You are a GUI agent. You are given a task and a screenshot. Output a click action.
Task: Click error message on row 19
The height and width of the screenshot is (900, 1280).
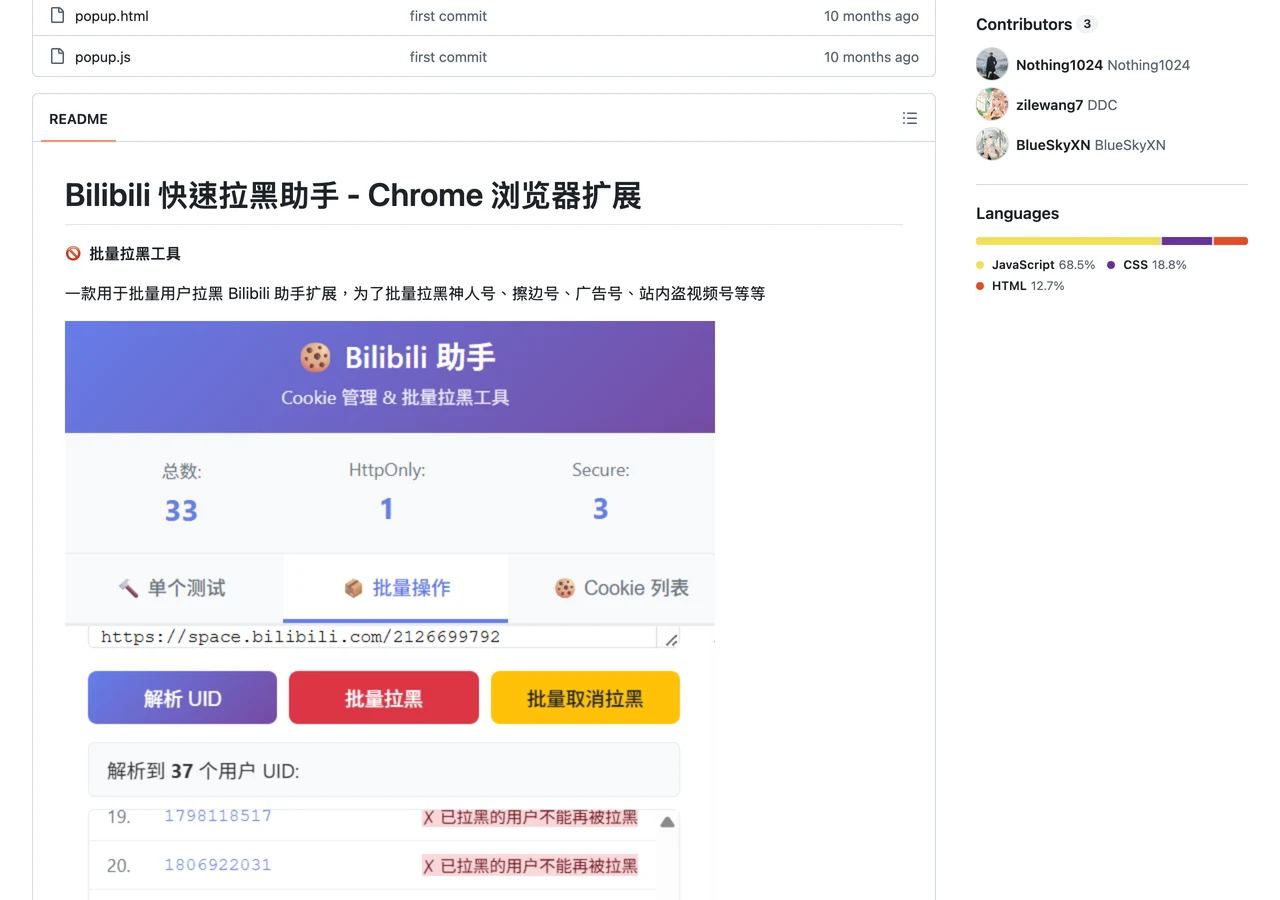tap(530, 817)
